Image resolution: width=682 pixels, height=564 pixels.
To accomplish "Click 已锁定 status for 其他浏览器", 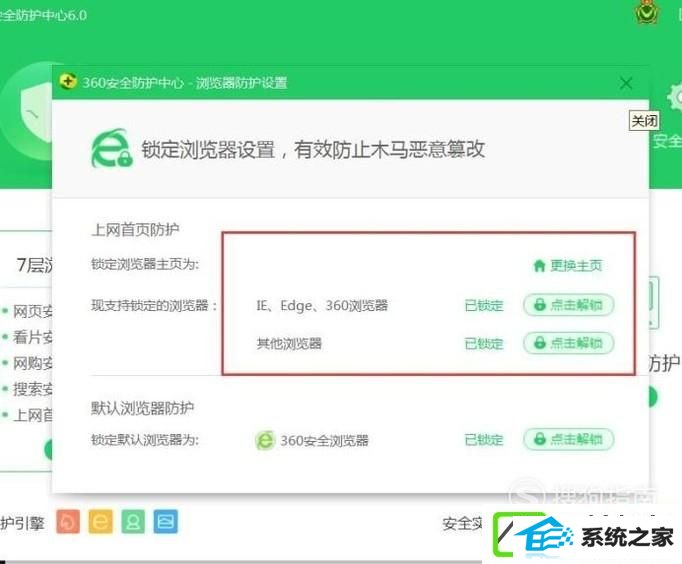I will 484,344.
